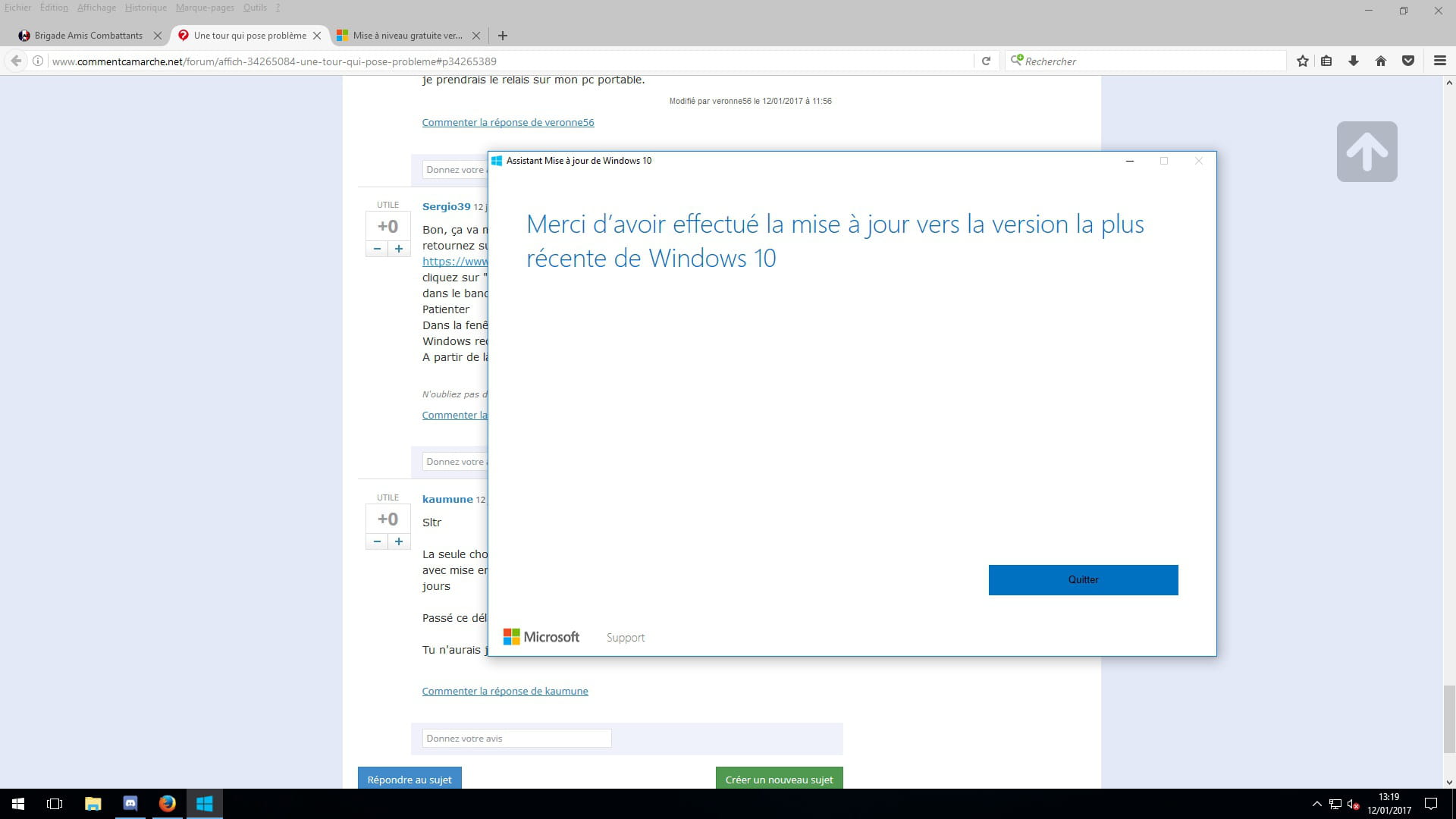
Task: Vote minus on Sergio39's answer
Action: tap(377, 249)
